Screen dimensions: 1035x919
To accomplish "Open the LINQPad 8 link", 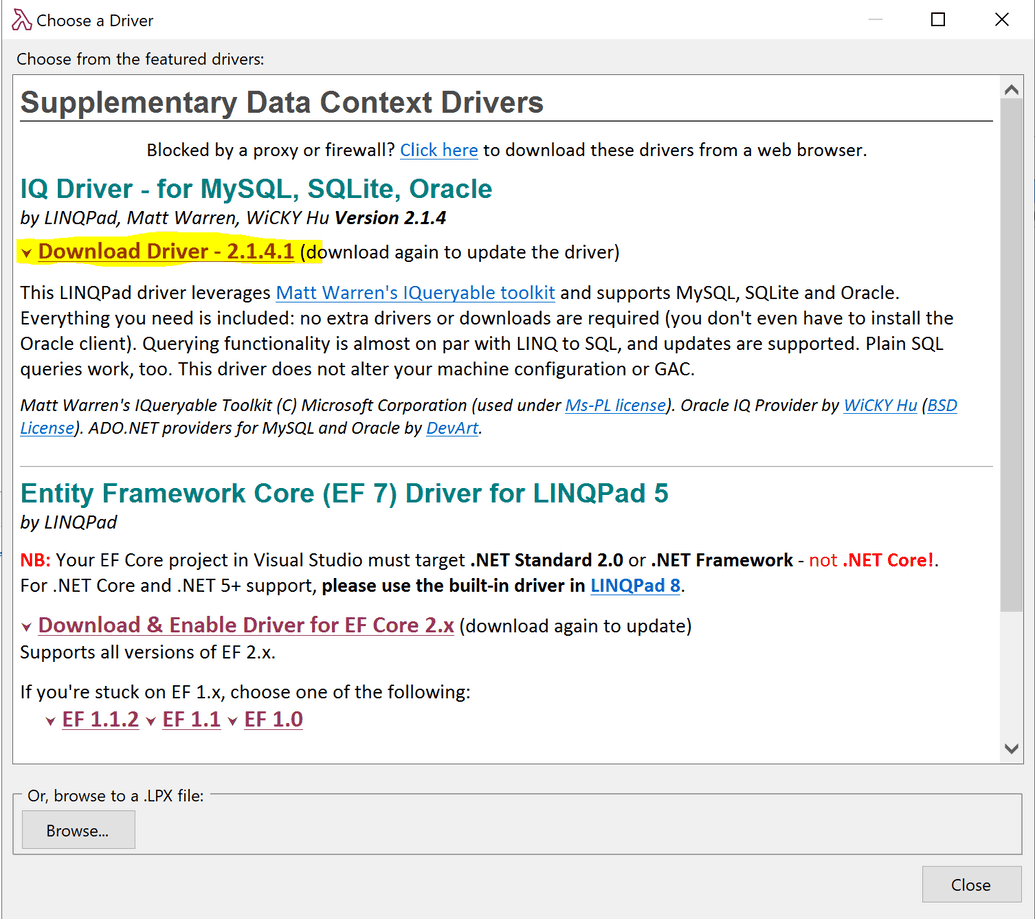I will point(635,587).
